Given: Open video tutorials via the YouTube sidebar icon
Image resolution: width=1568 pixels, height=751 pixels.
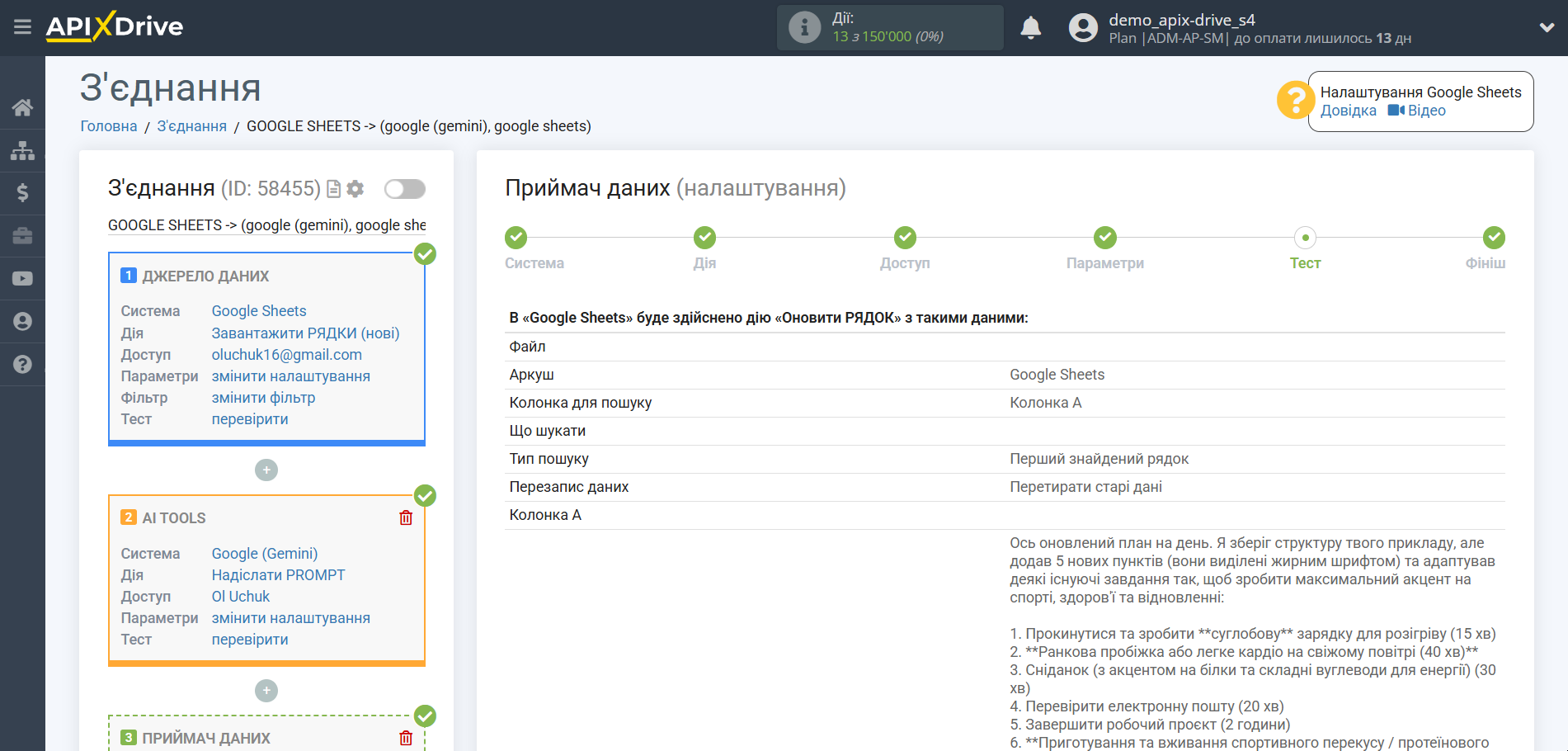Looking at the screenshot, I should pos(22,278).
